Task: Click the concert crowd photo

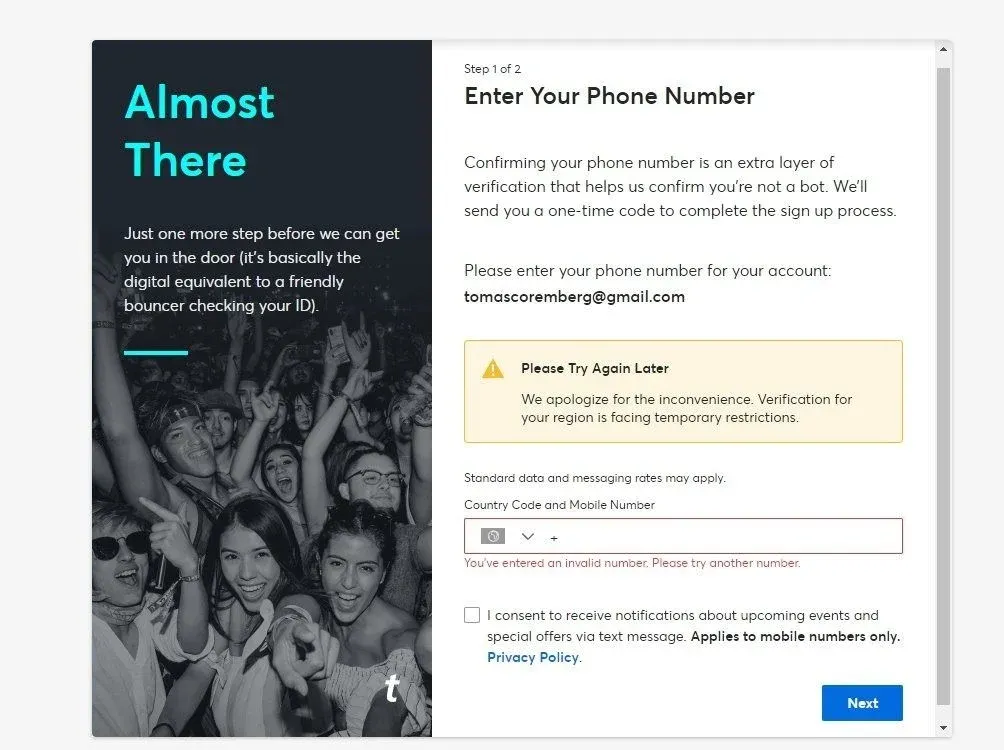Action: pos(260,520)
